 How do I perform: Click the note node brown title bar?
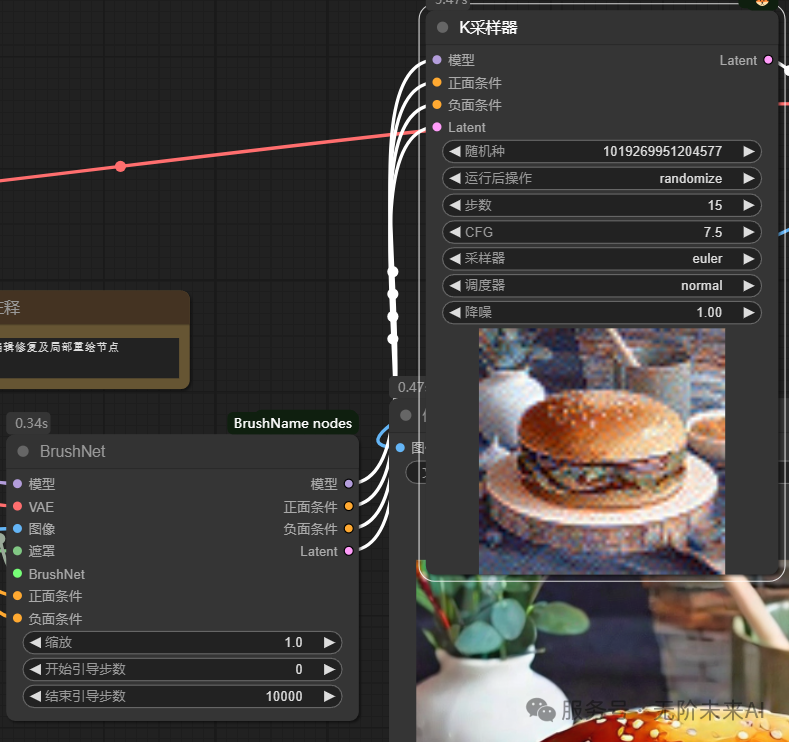(94, 307)
